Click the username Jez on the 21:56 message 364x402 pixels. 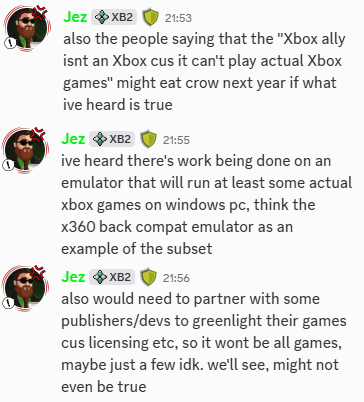[73, 277]
